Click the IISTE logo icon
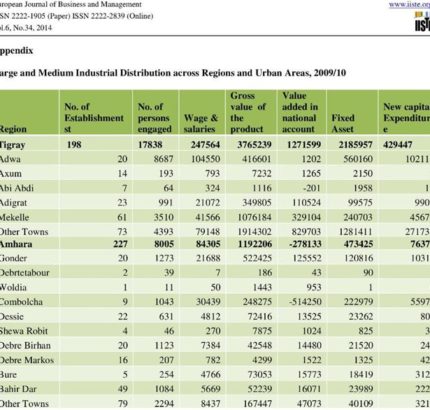Image resolution: width=430 pixels, height=410 pixels. (x=422, y=22)
